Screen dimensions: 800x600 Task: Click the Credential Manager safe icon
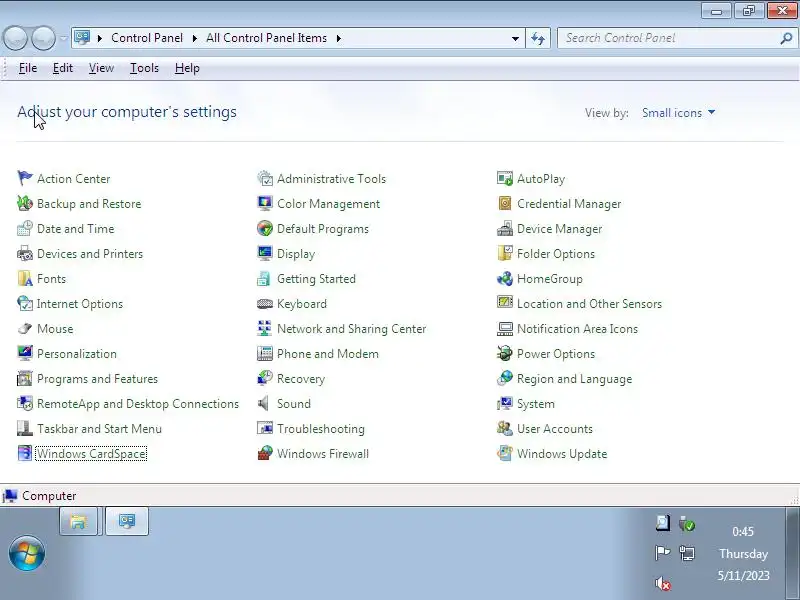click(505, 204)
